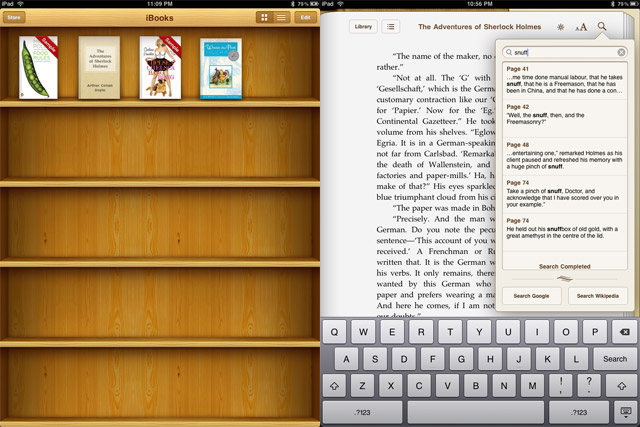
Task: Tap the J key
Action: (519, 359)
